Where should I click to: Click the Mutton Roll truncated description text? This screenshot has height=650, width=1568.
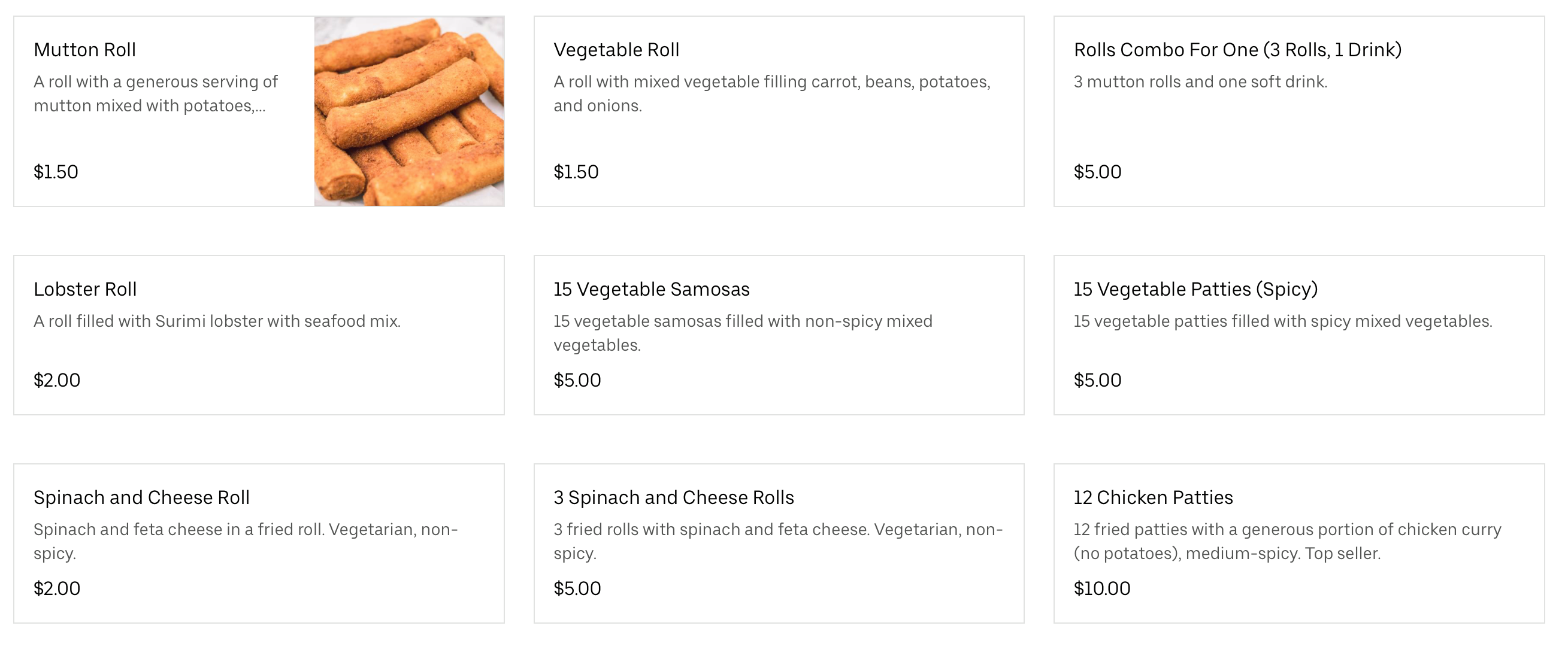(x=155, y=93)
